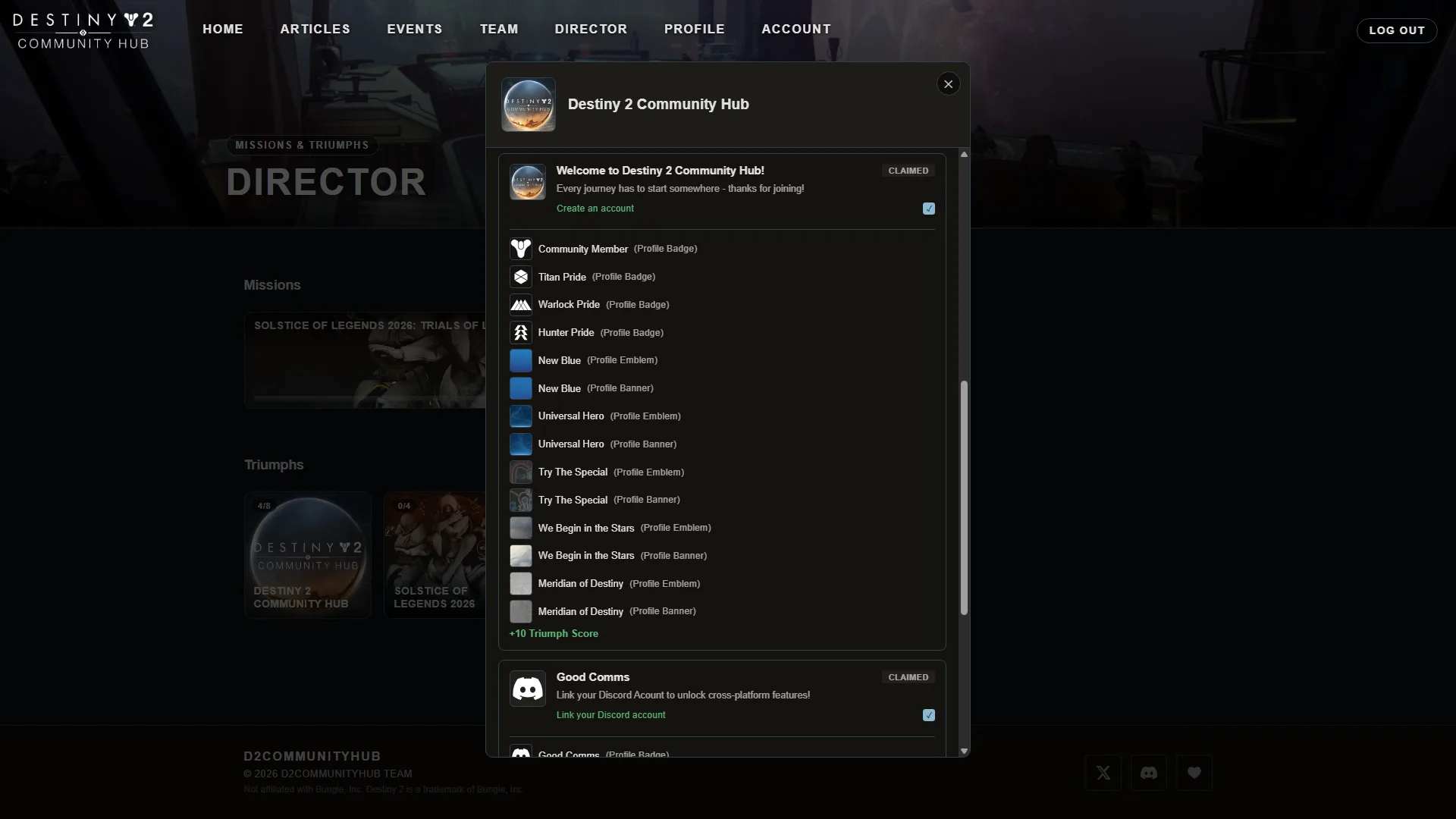The width and height of the screenshot is (1456, 819).
Task: Click the Universal Hero Profile Banner icon
Action: [521, 444]
